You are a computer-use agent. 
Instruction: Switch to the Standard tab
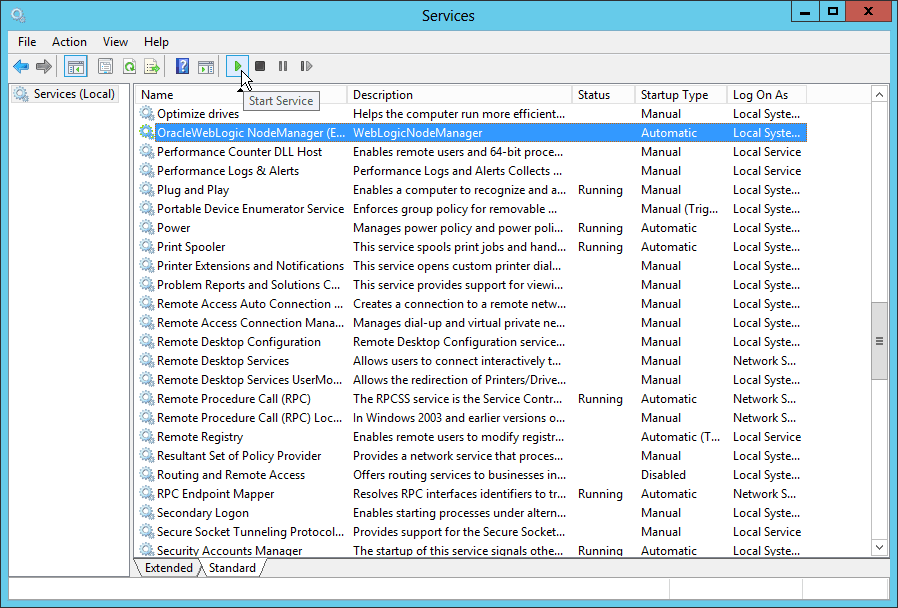(x=232, y=568)
